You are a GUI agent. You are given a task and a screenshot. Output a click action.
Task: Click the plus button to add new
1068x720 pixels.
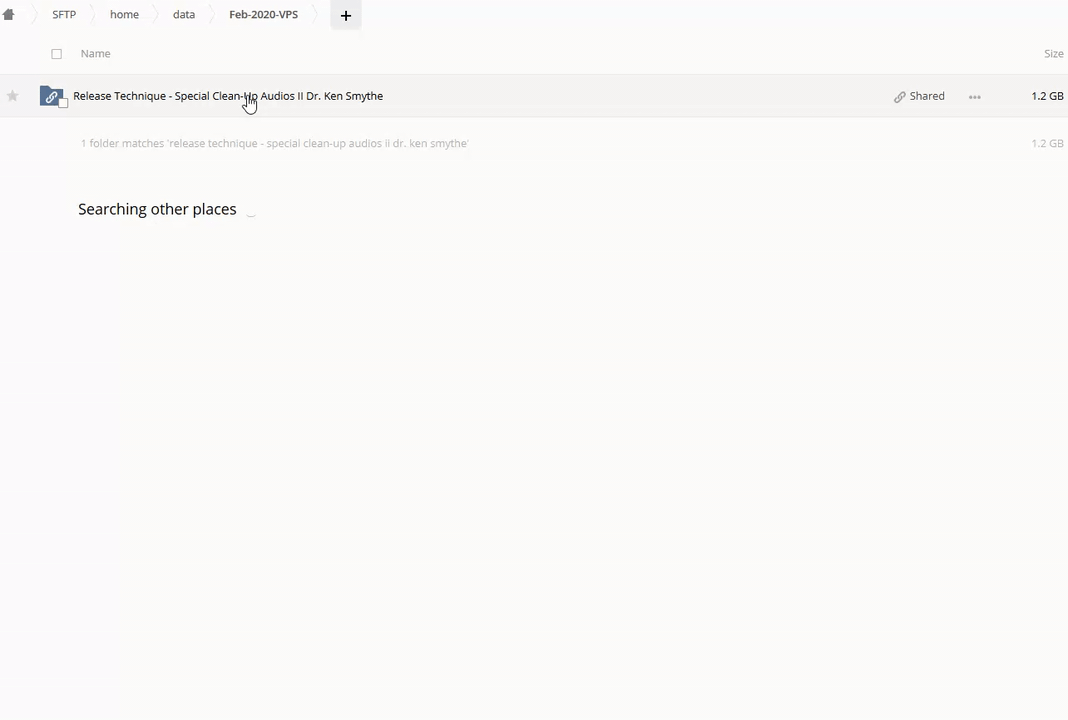tap(346, 15)
